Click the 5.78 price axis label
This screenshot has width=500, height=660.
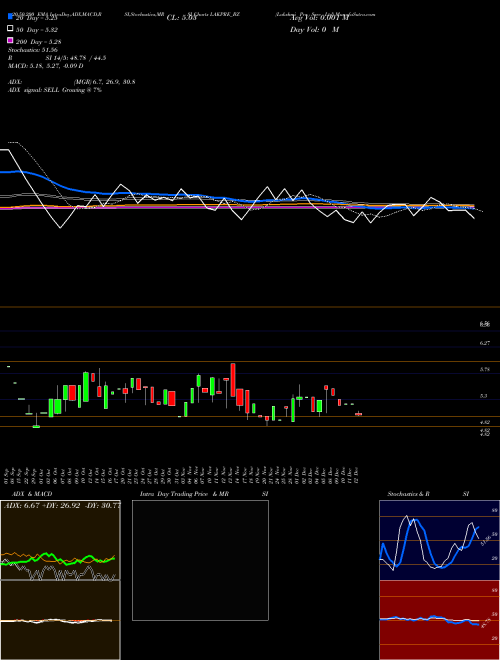[x=484, y=370]
